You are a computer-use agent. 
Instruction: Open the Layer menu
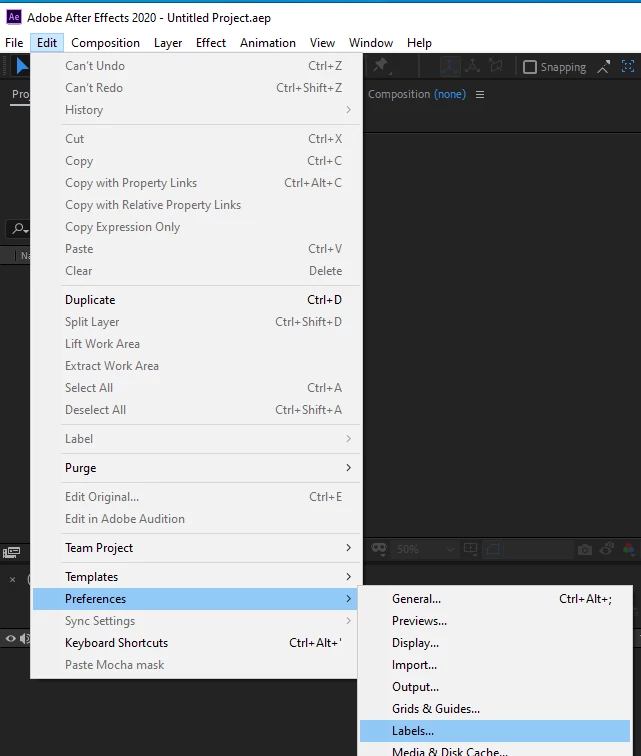[x=168, y=43]
